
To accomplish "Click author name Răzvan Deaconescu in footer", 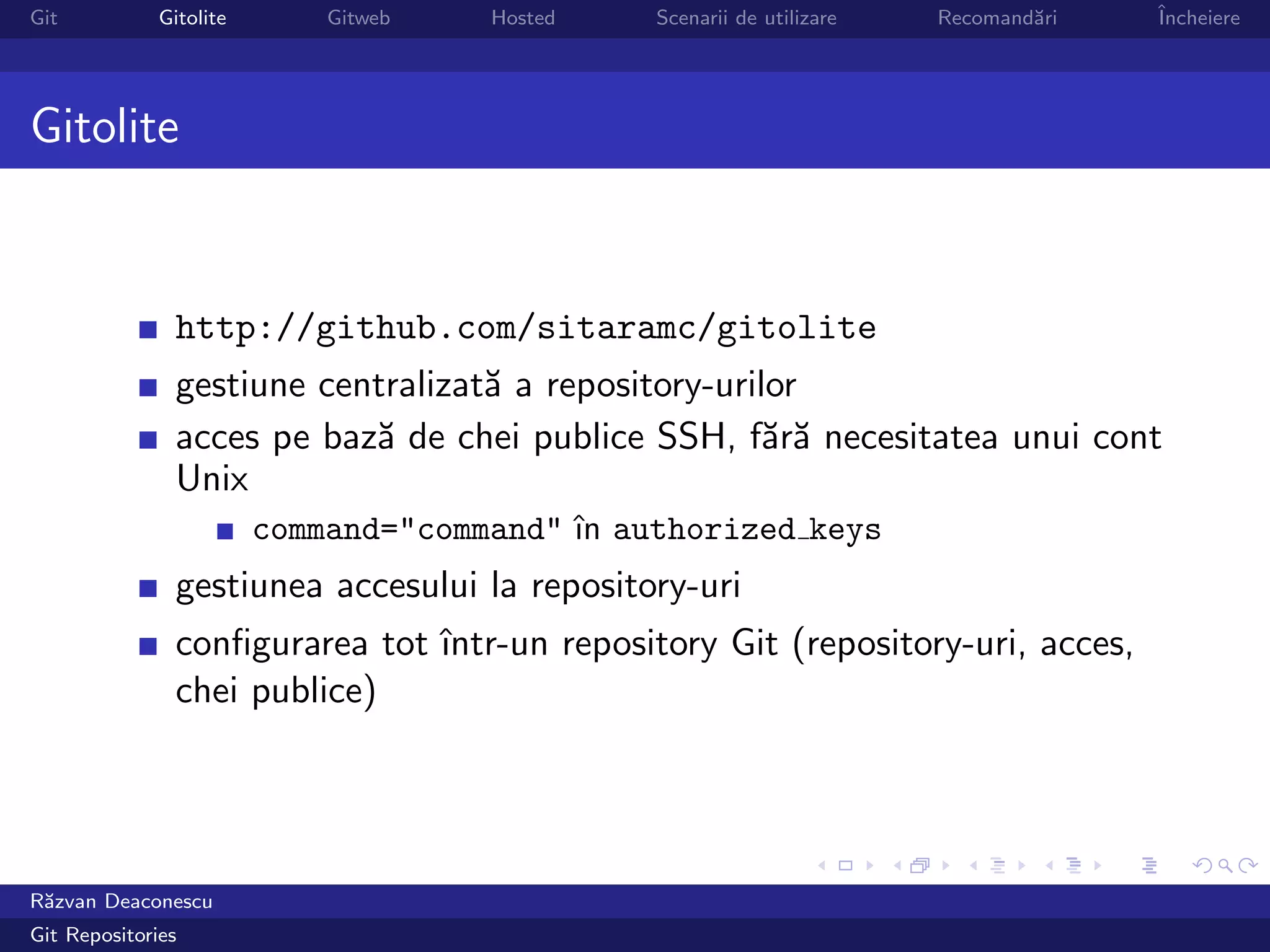I will pyautogui.click(x=122, y=901).
